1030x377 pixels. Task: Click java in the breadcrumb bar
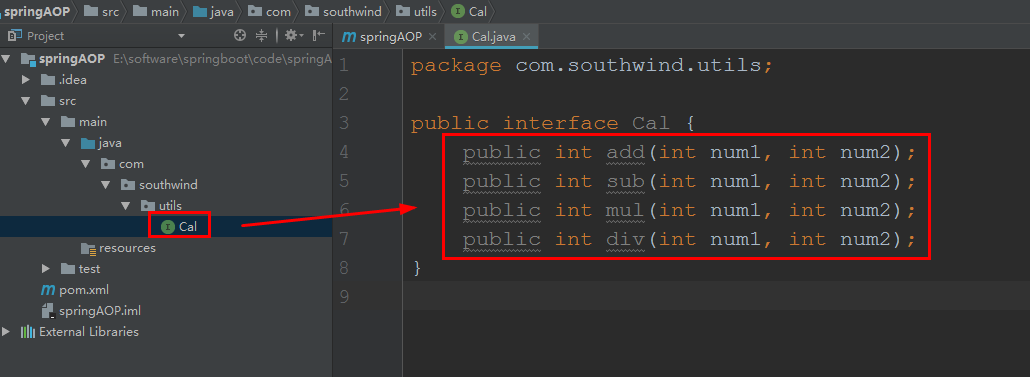(x=213, y=11)
